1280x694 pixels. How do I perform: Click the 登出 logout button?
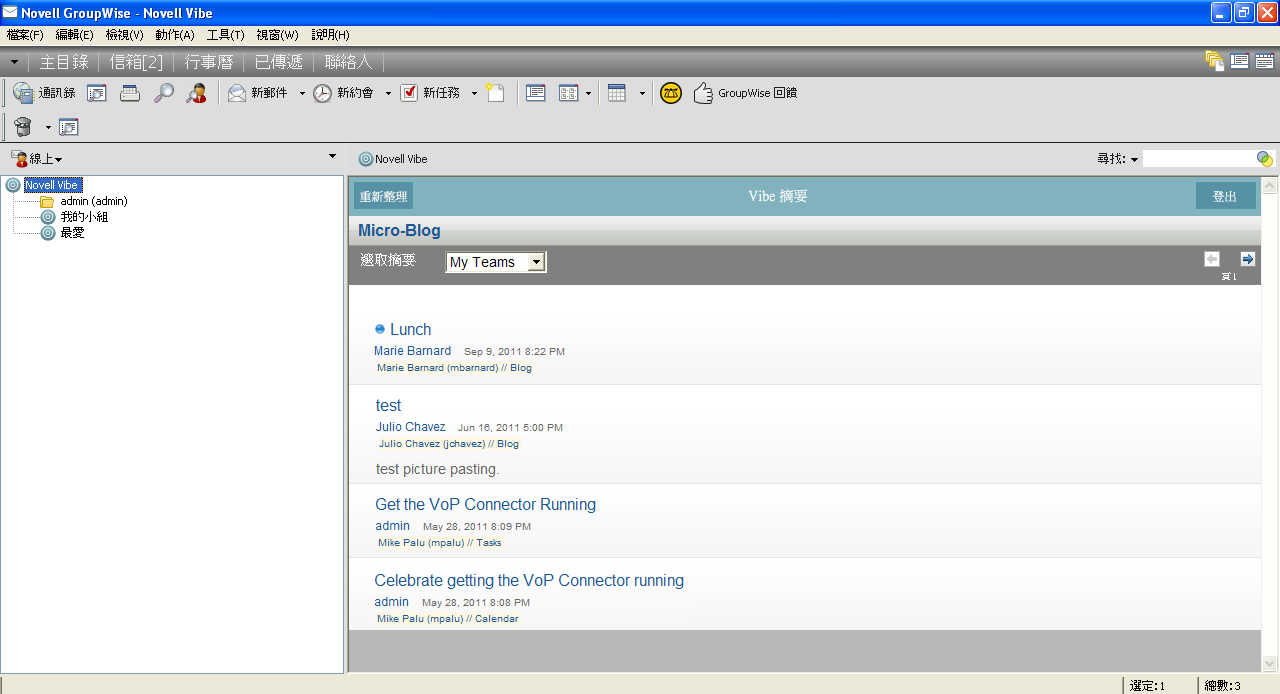pos(1225,196)
